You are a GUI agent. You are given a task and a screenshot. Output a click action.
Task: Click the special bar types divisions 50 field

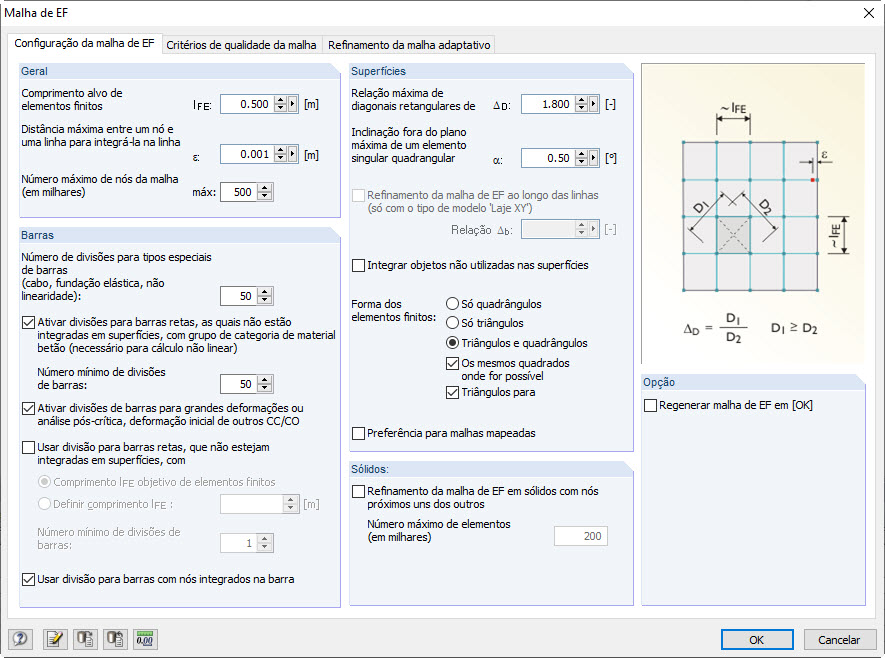tap(239, 296)
